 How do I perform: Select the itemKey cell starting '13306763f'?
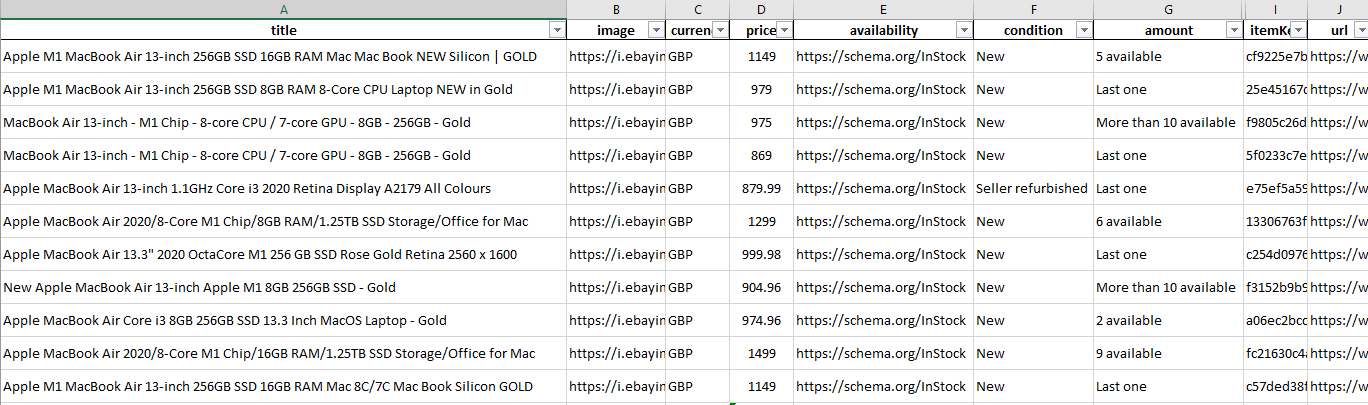(x=1276, y=222)
